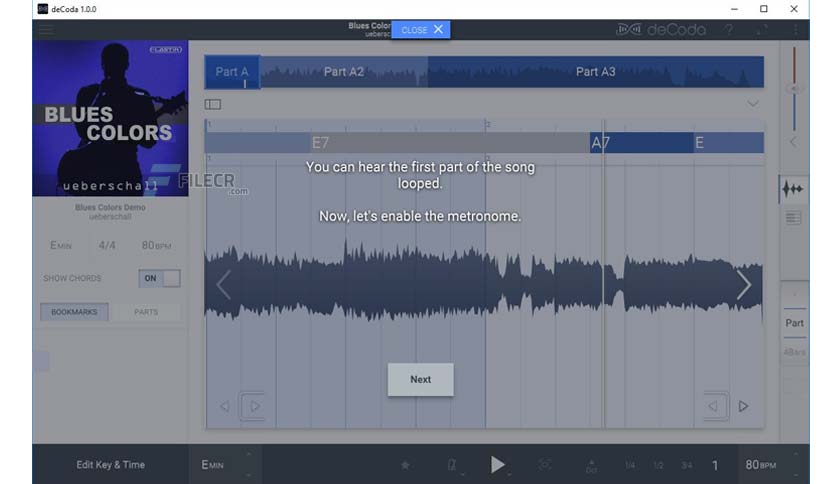This screenshot has width=836, height=484.
Task: Click the bracketed left triangle at loop end
Action: tap(715, 407)
